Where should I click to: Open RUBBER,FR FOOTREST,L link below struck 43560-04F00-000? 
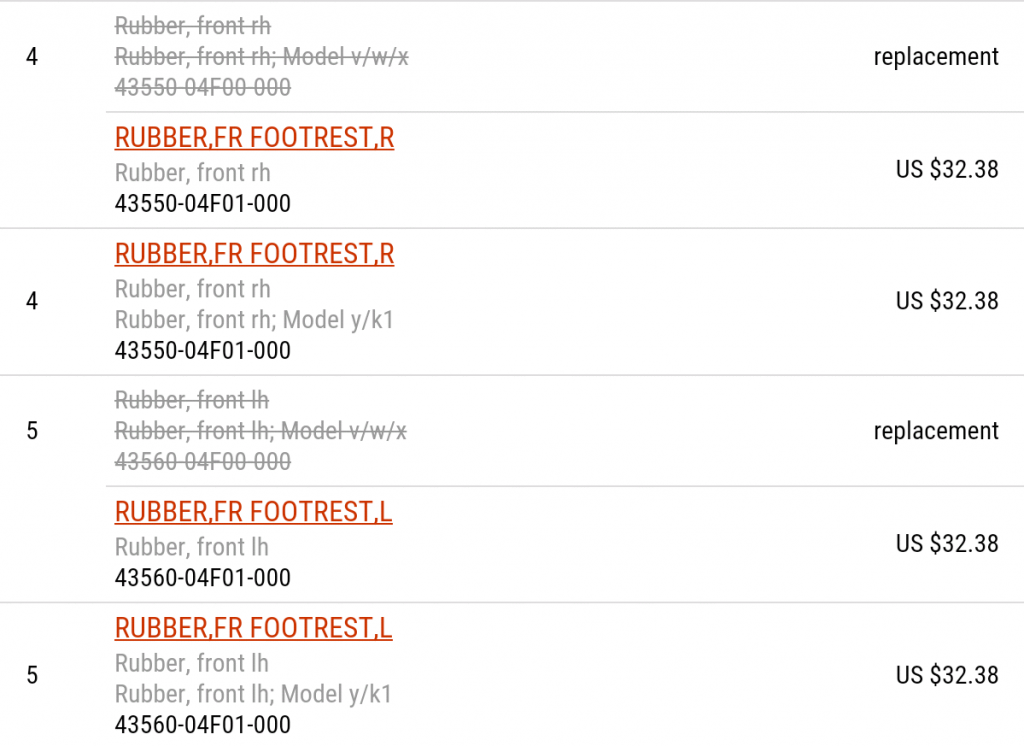tap(253, 513)
